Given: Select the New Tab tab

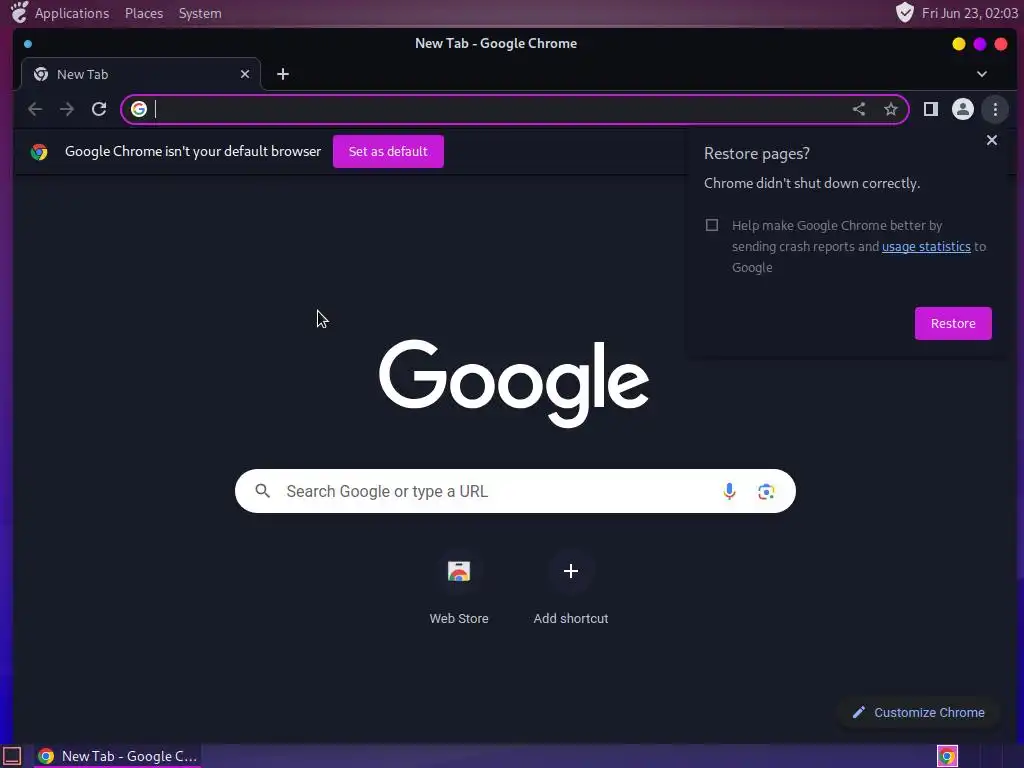Looking at the screenshot, I should 141,74.
